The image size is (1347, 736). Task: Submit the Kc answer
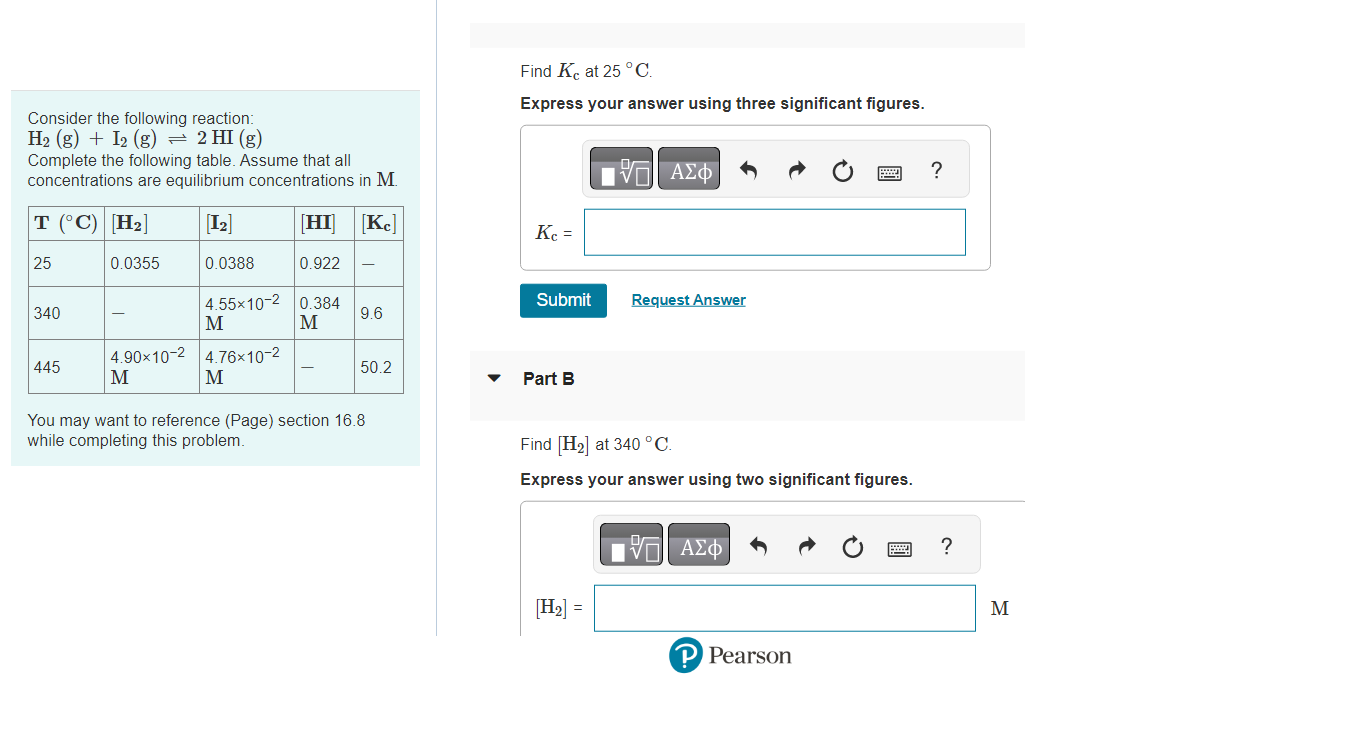[x=563, y=300]
